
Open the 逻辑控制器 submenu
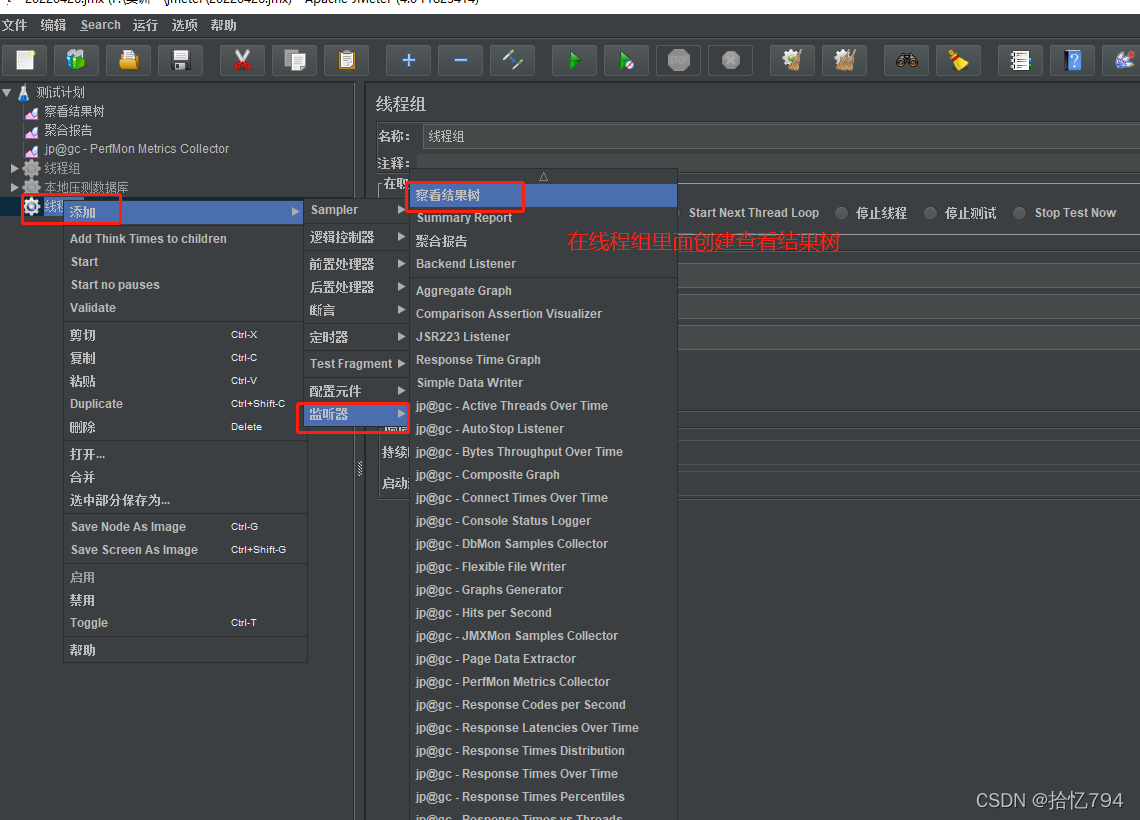tap(356, 237)
